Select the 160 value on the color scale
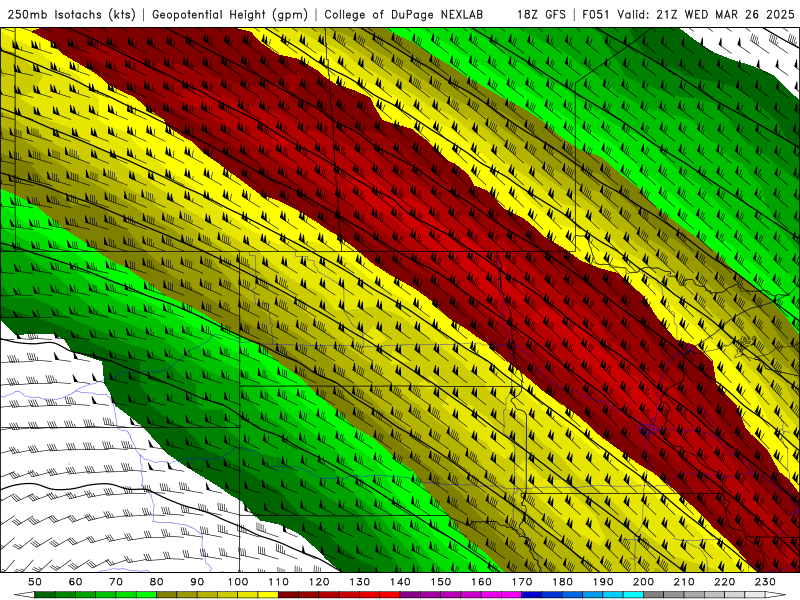Viewport: 800px width, 600px height. 481,582
